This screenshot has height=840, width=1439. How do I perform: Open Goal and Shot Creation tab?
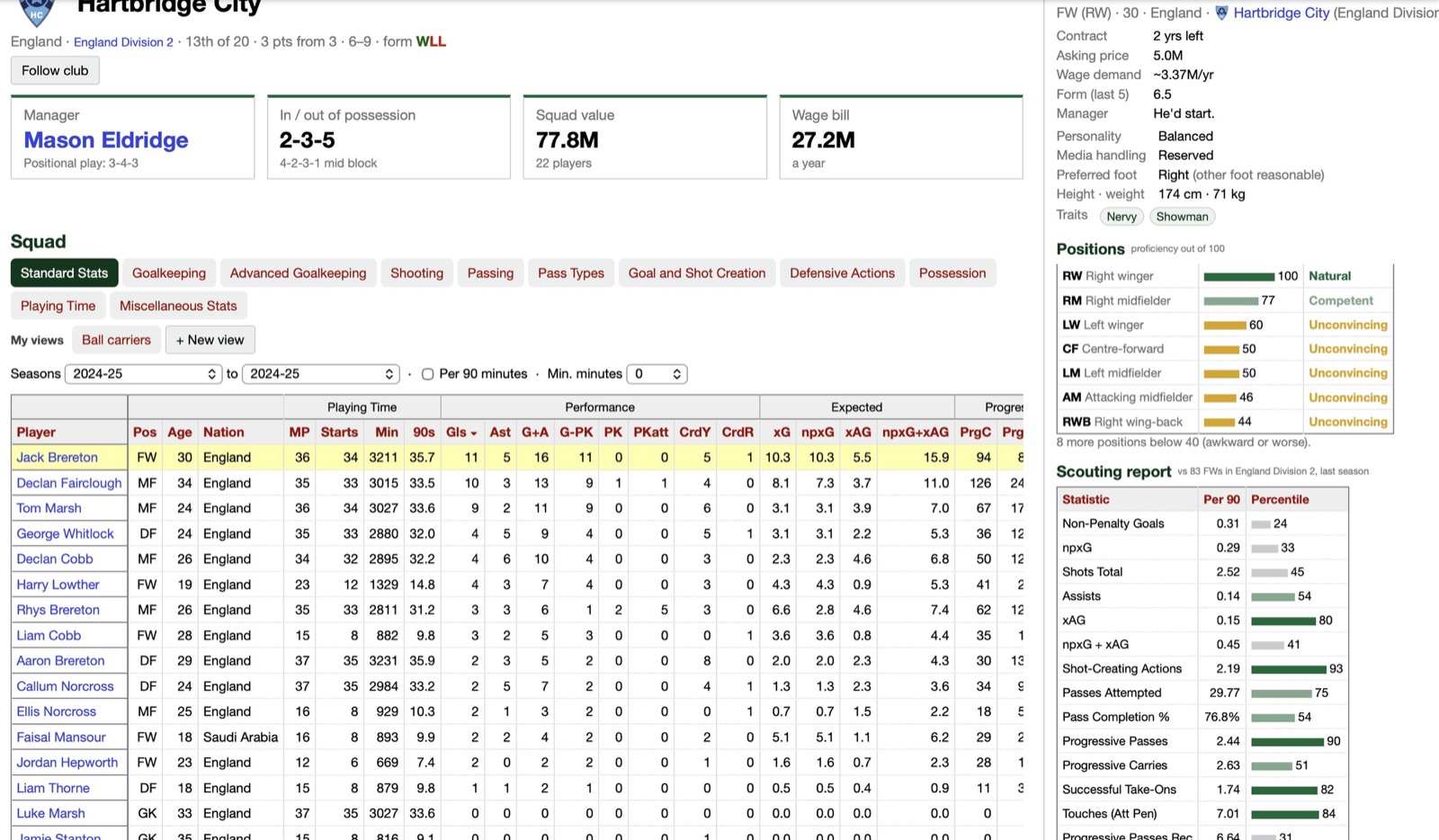[x=697, y=273]
